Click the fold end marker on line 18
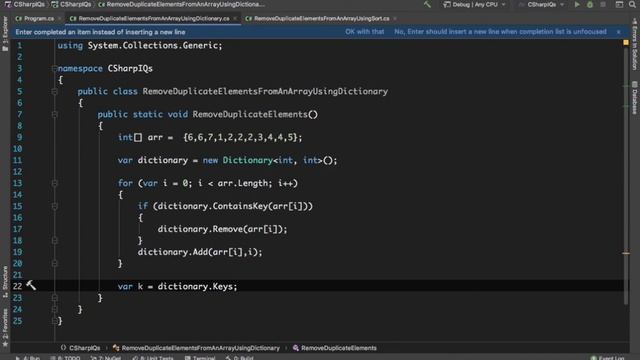Image resolution: width=640 pixels, height=360 pixels. [54, 240]
